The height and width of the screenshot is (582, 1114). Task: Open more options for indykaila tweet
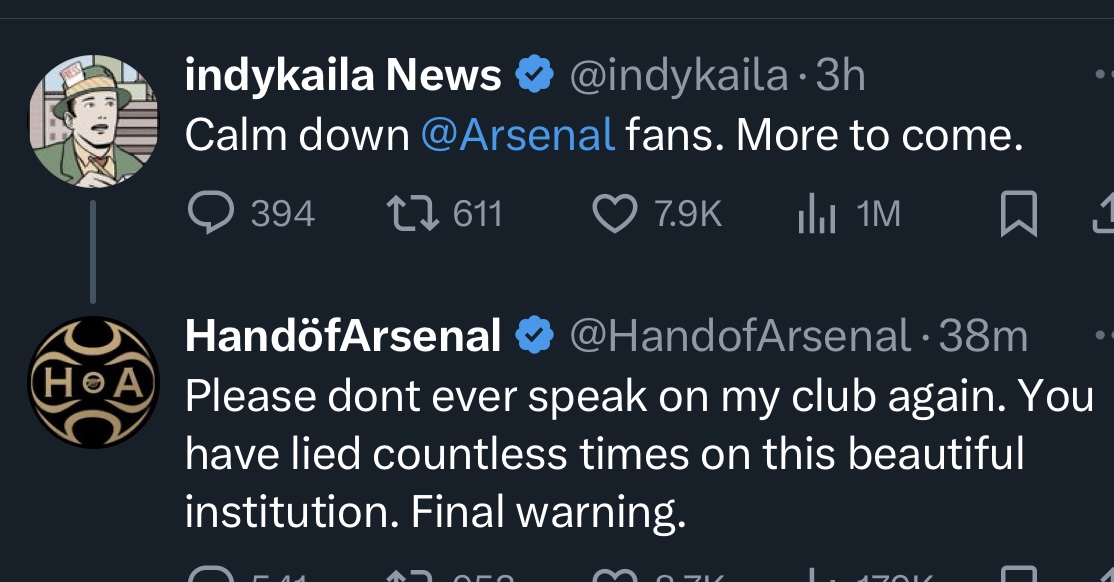1103,76
